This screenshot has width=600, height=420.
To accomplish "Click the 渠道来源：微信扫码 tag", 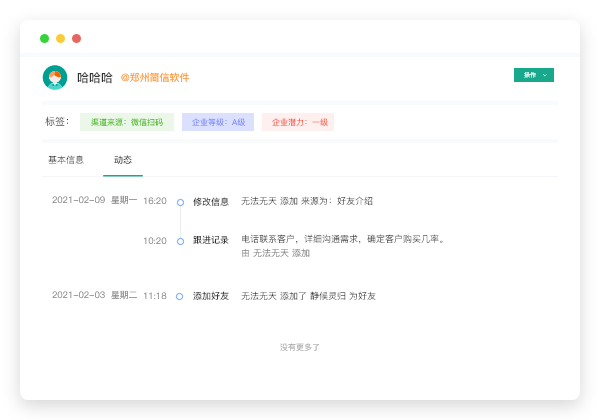I will (127, 122).
